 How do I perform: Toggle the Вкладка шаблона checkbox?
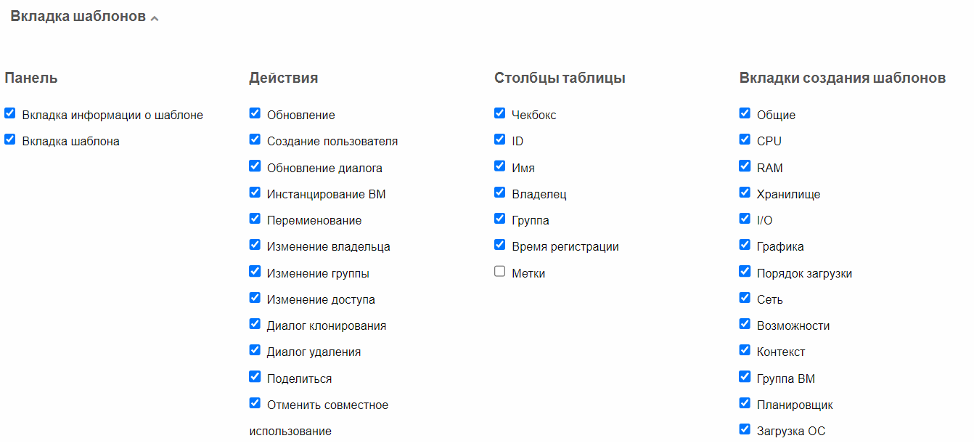coord(9,140)
